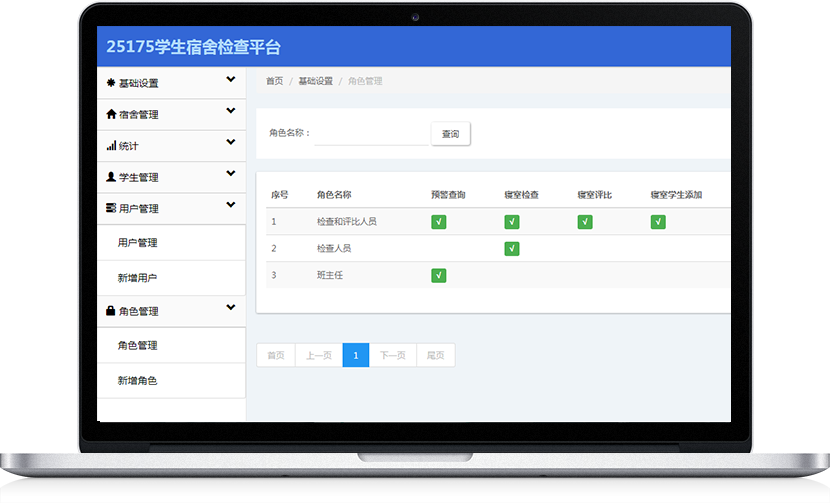Click the server icon beside 用户管理

coord(111,208)
